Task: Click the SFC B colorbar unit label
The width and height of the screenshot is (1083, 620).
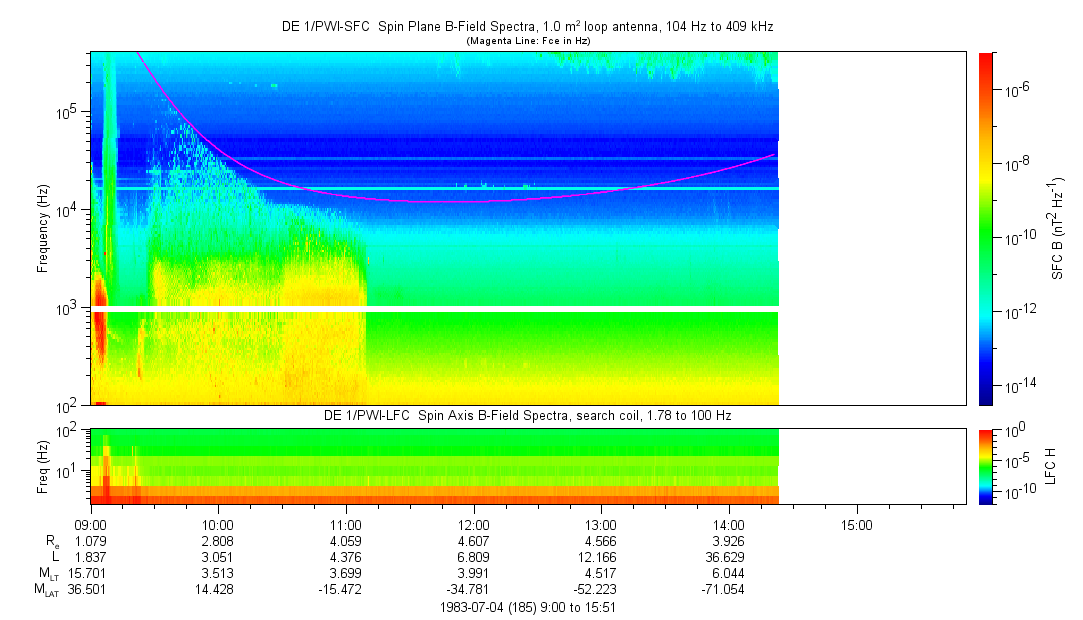Action: click(x=1057, y=228)
